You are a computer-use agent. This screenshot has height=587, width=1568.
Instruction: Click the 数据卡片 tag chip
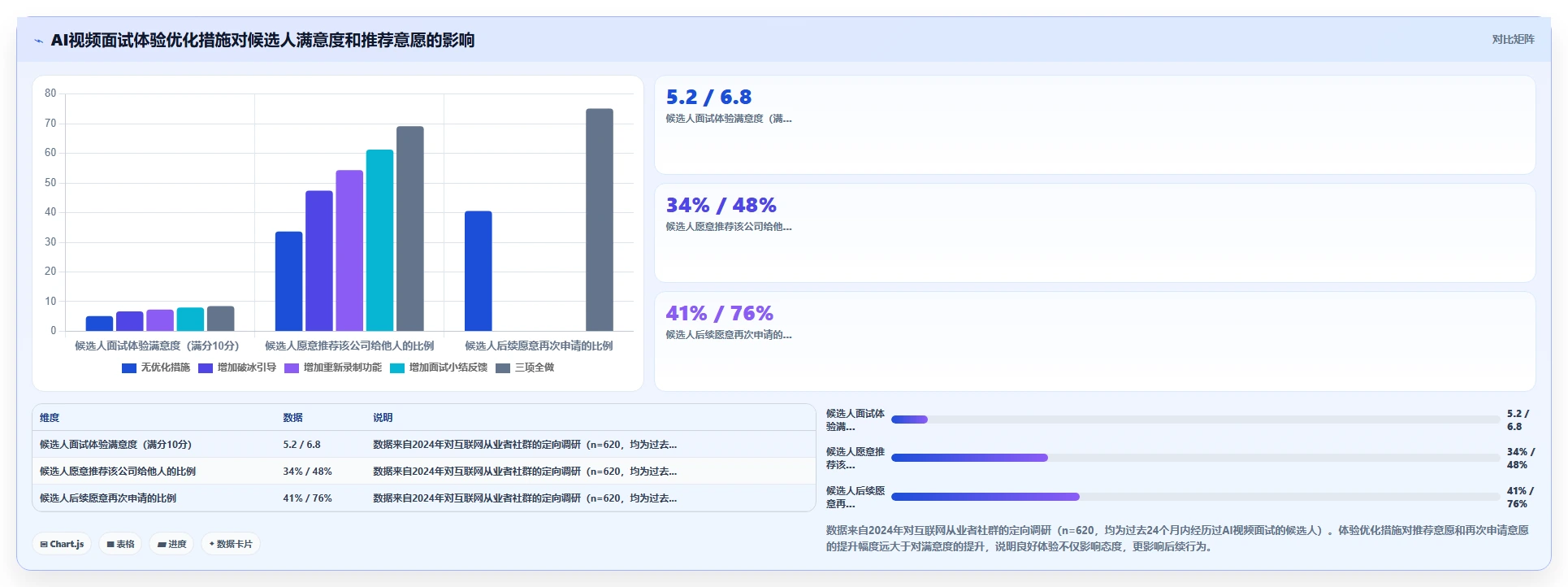(x=231, y=544)
